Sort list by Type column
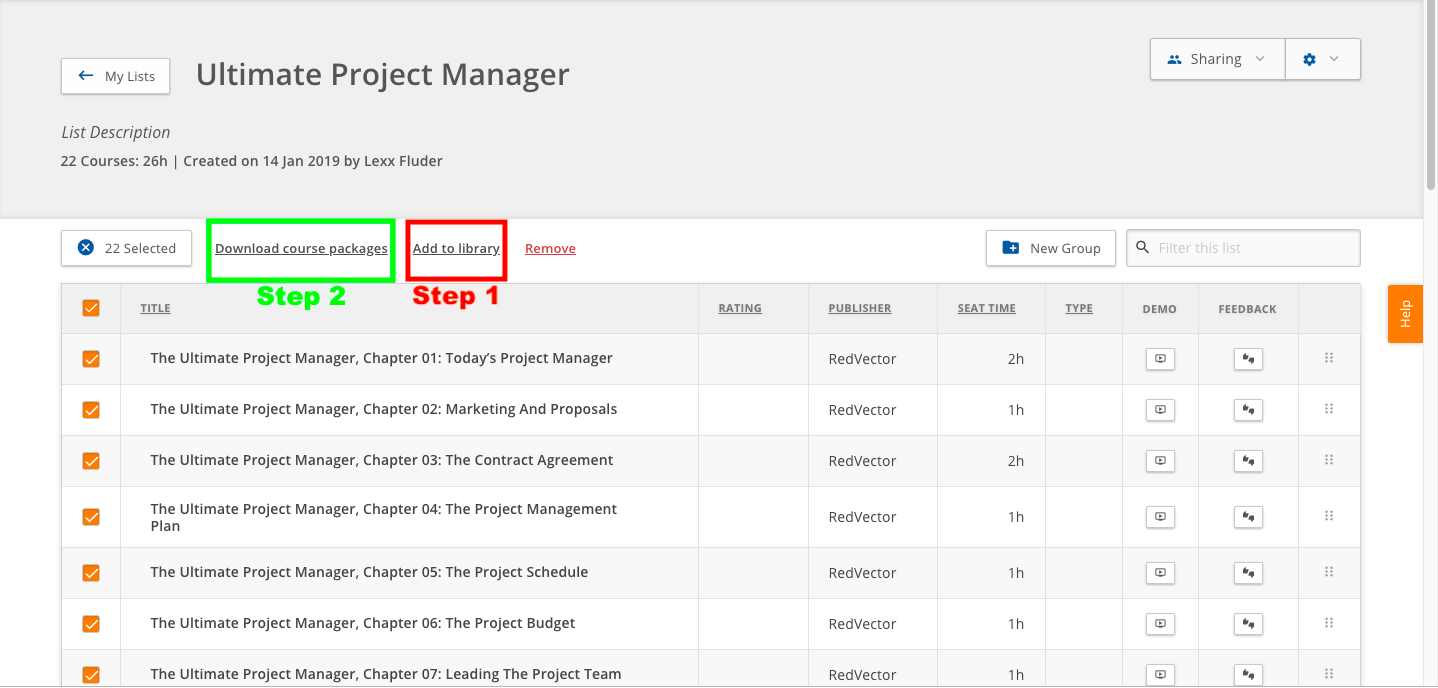Viewport: 1438px width, 688px height. [x=1079, y=308]
